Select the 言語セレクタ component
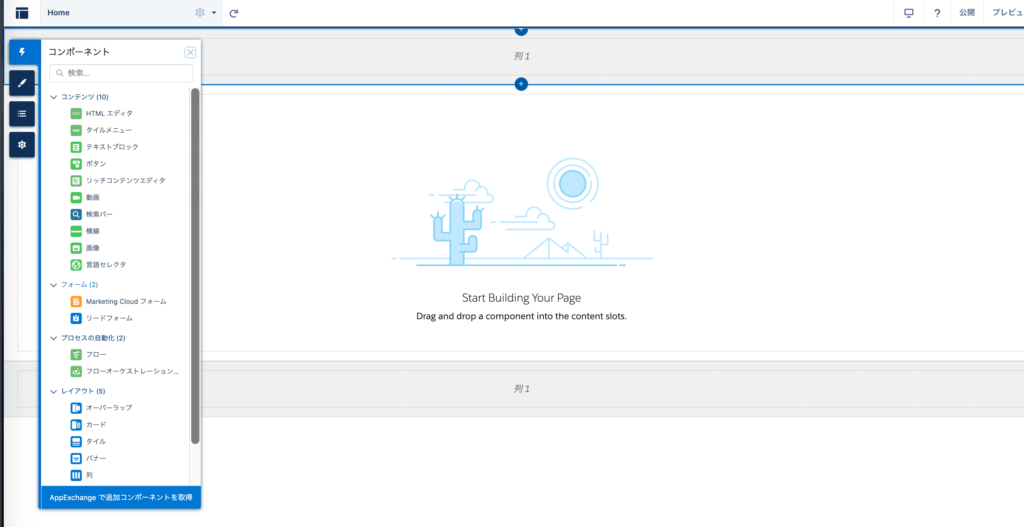Screen dimensions: 1024x527 coord(105,265)
